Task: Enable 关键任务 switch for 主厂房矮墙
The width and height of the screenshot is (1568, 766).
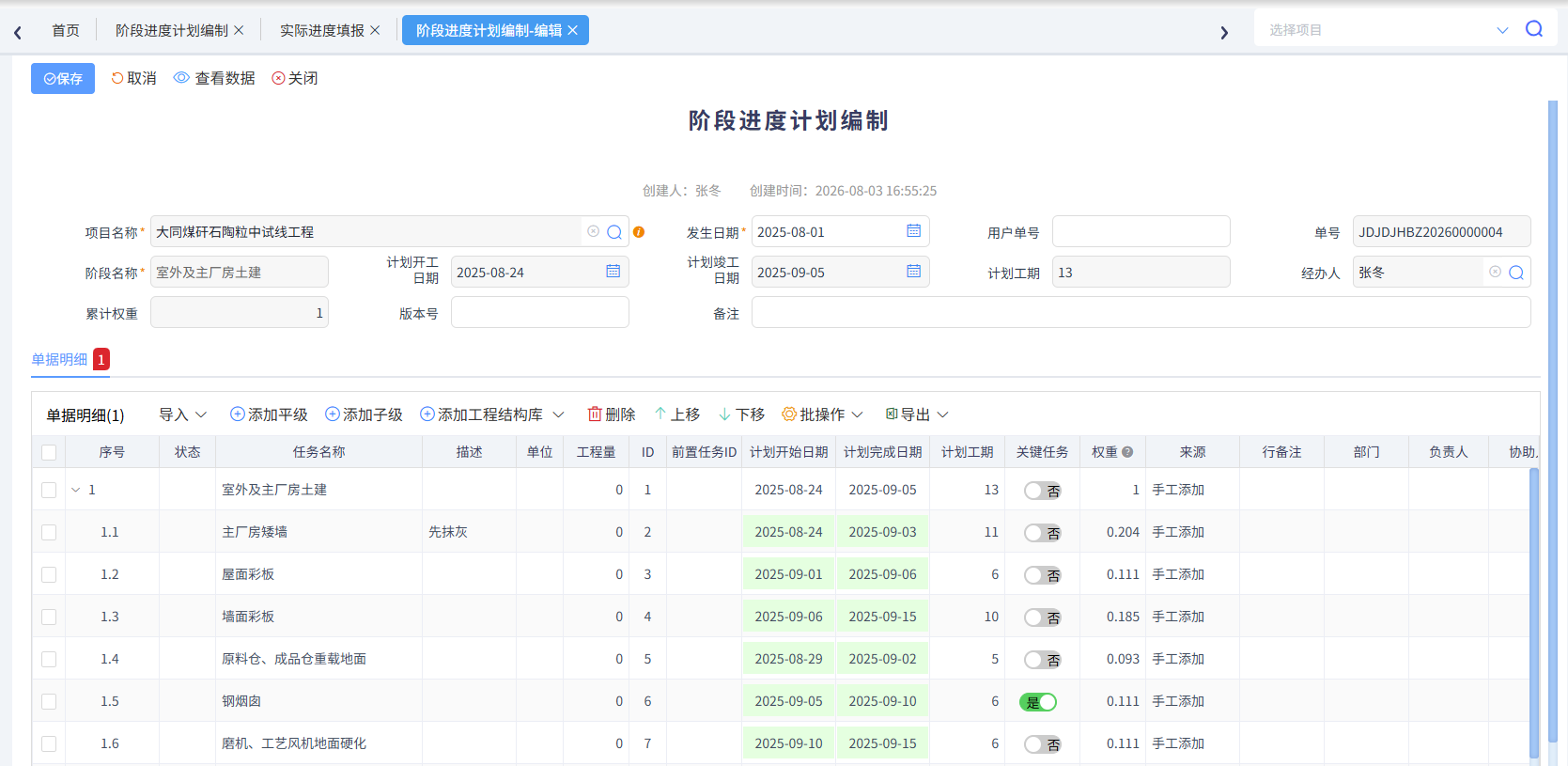Action: point(1042,533)
